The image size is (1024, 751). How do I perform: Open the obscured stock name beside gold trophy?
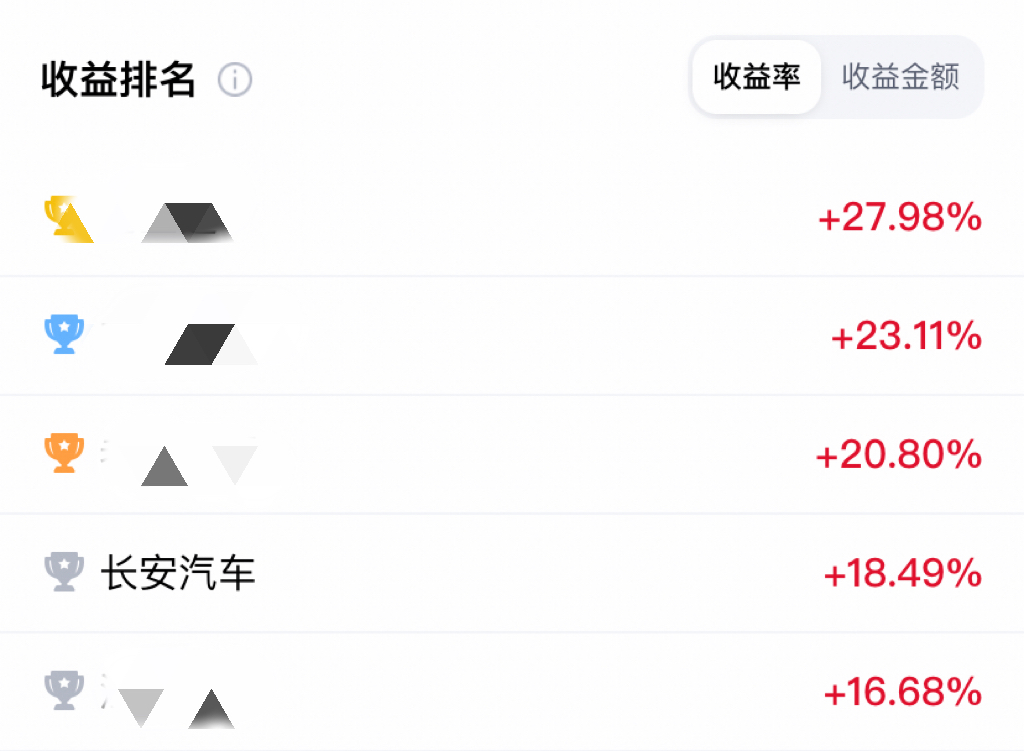click(170, 220)
